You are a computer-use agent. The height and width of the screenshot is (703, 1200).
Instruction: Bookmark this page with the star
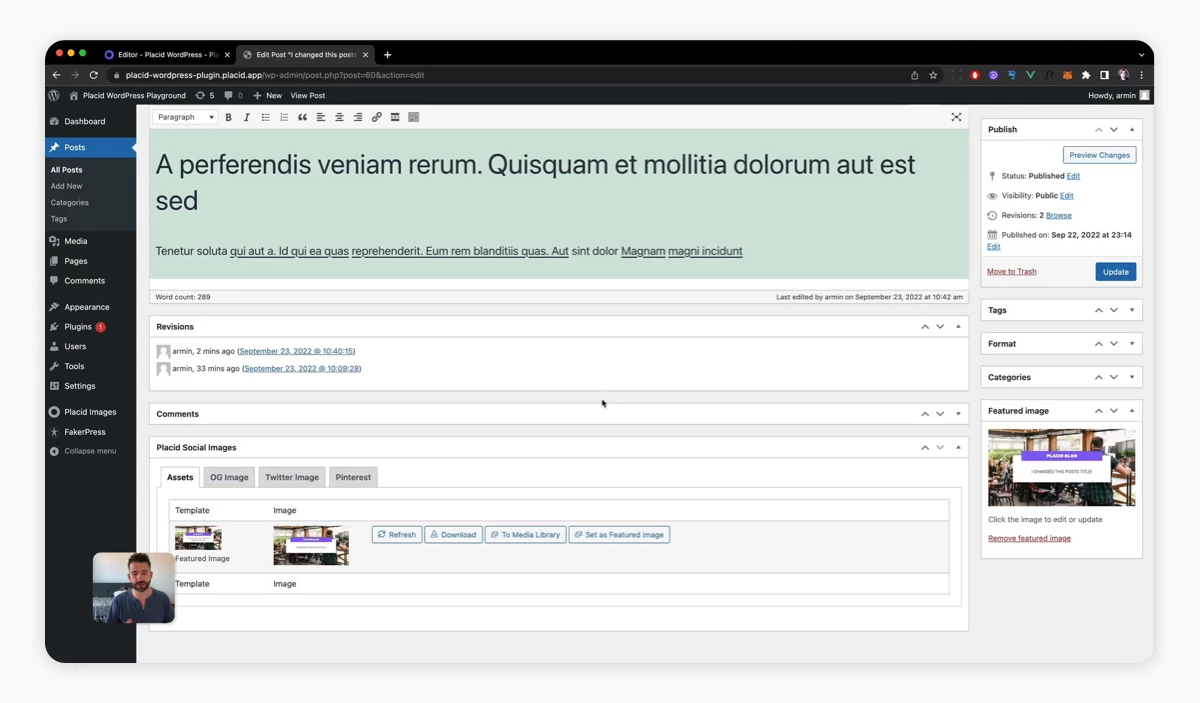pos(933,75)
